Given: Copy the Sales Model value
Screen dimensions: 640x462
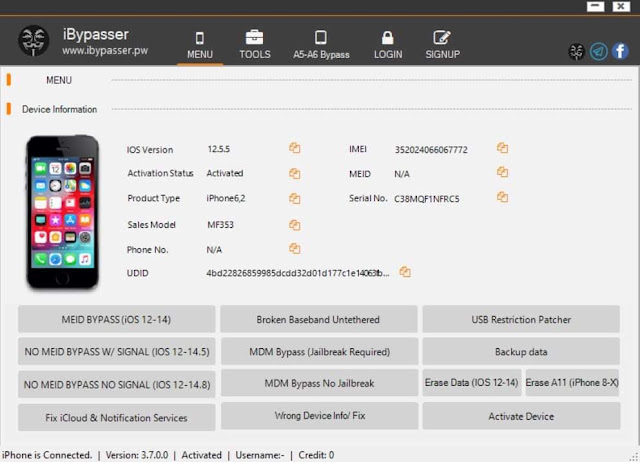Looking at the screenshot, I should click(x=295, y=225).
